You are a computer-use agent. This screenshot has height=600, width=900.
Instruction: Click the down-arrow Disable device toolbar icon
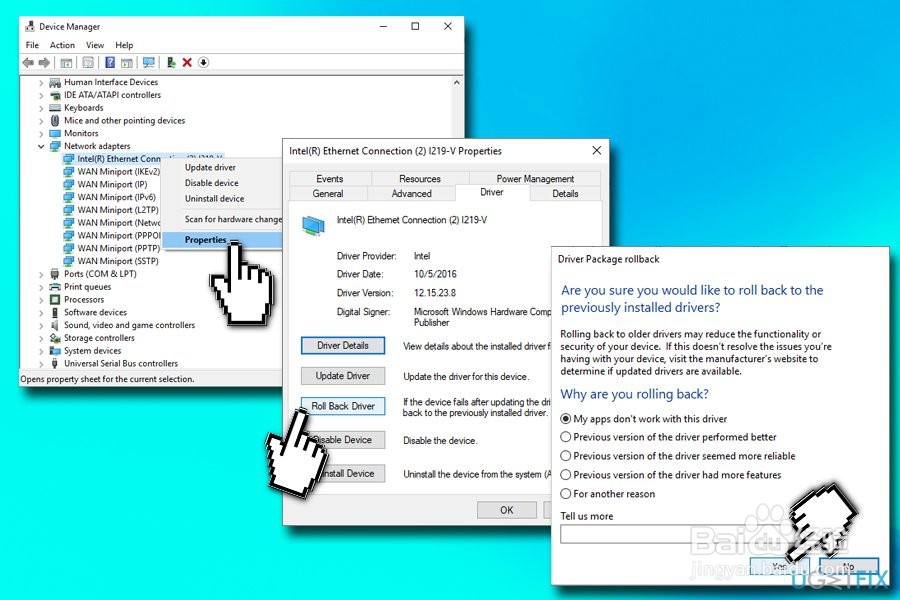point(203,63)
